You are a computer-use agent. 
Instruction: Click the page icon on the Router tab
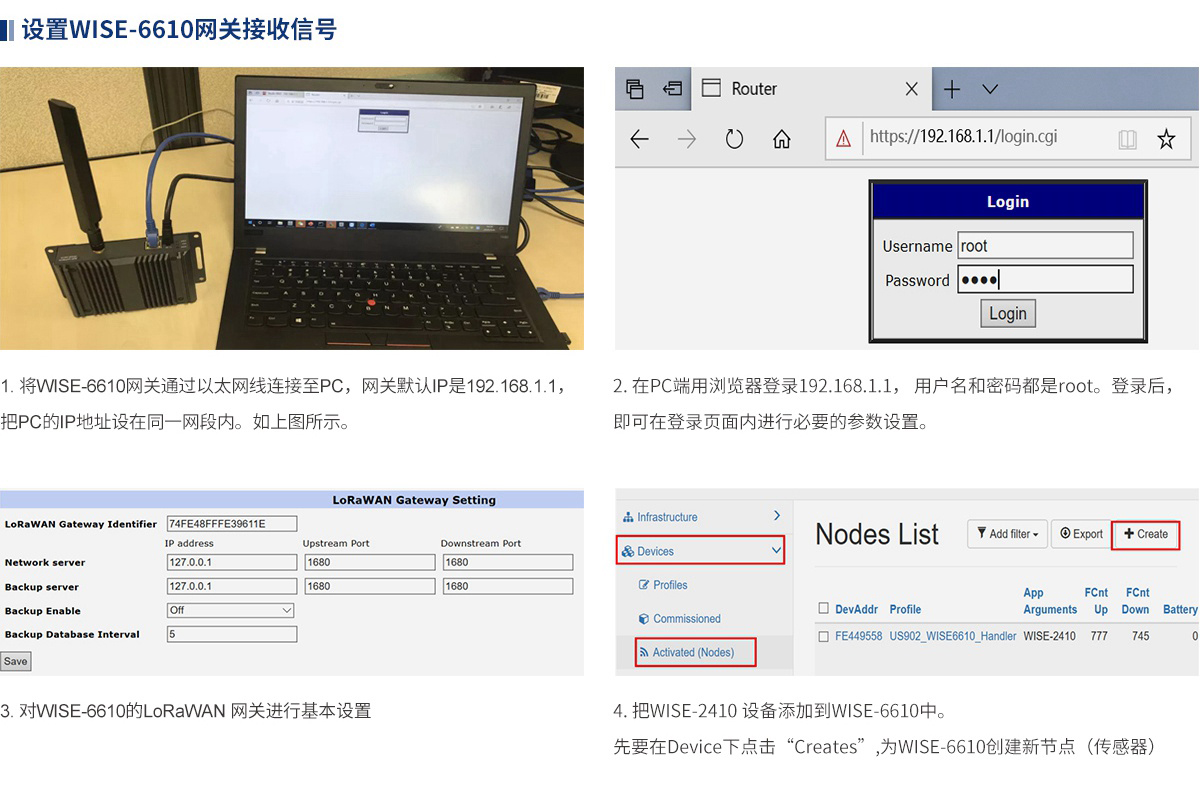tap(711, 88)
